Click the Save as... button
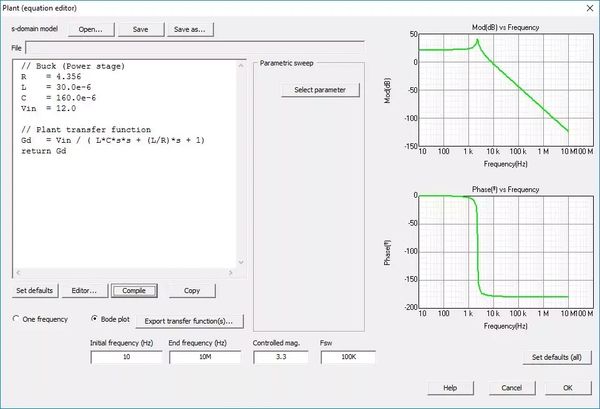Viewport: 600px width, 409px height. pyautogui.click(x=189, y=29)
